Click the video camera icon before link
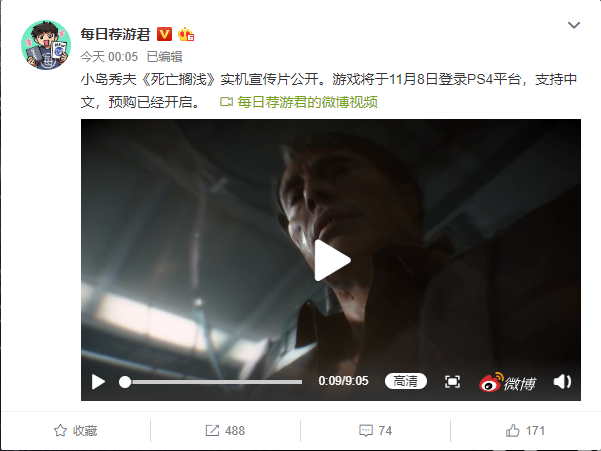The width and height of the screenshot is (601, 451). click(x=226, y=102)
